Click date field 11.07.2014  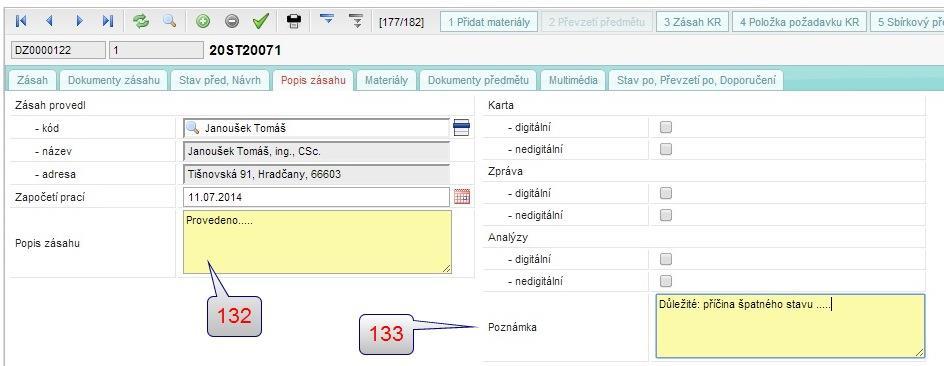(x=316, y=197)
